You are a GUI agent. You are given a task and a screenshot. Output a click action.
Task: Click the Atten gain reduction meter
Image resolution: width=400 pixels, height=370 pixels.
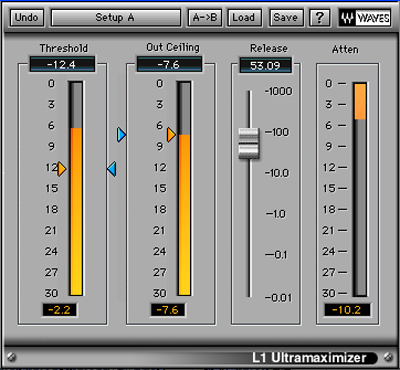(360, 189)
